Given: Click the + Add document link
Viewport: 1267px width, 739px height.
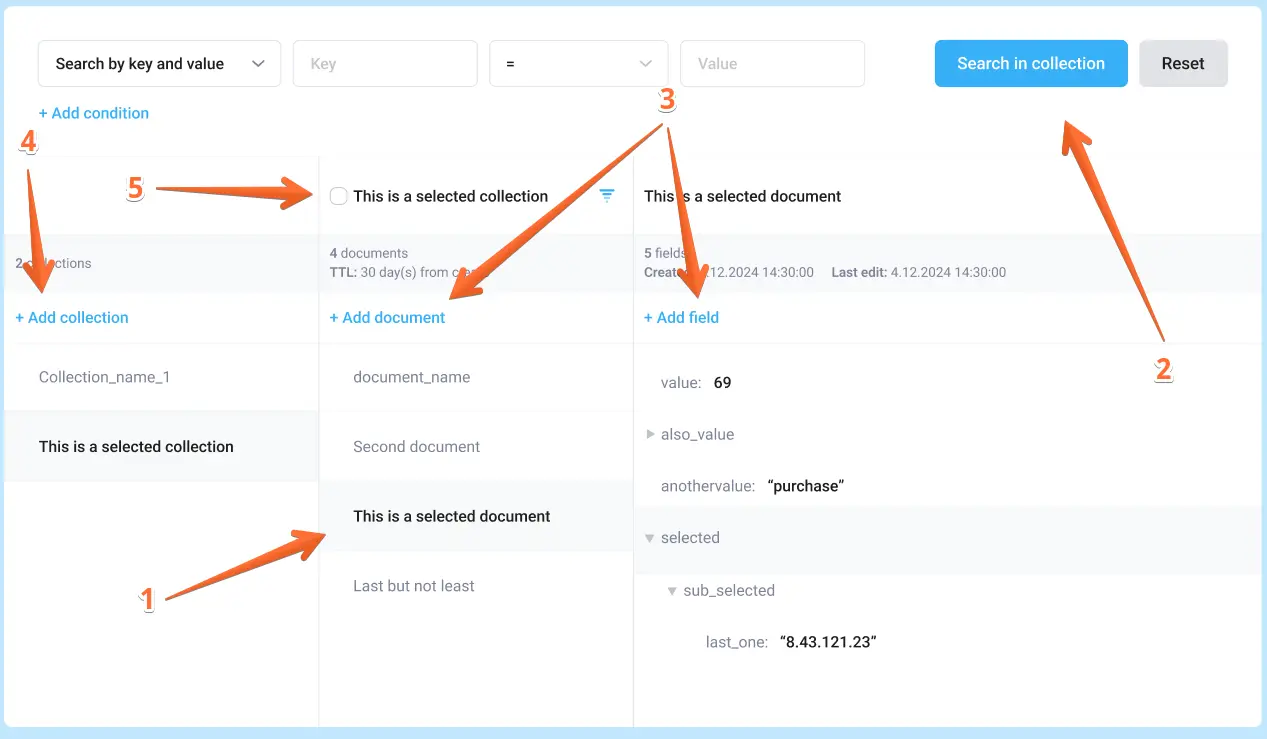Looking at the screenshot, I should coord(388,318).
